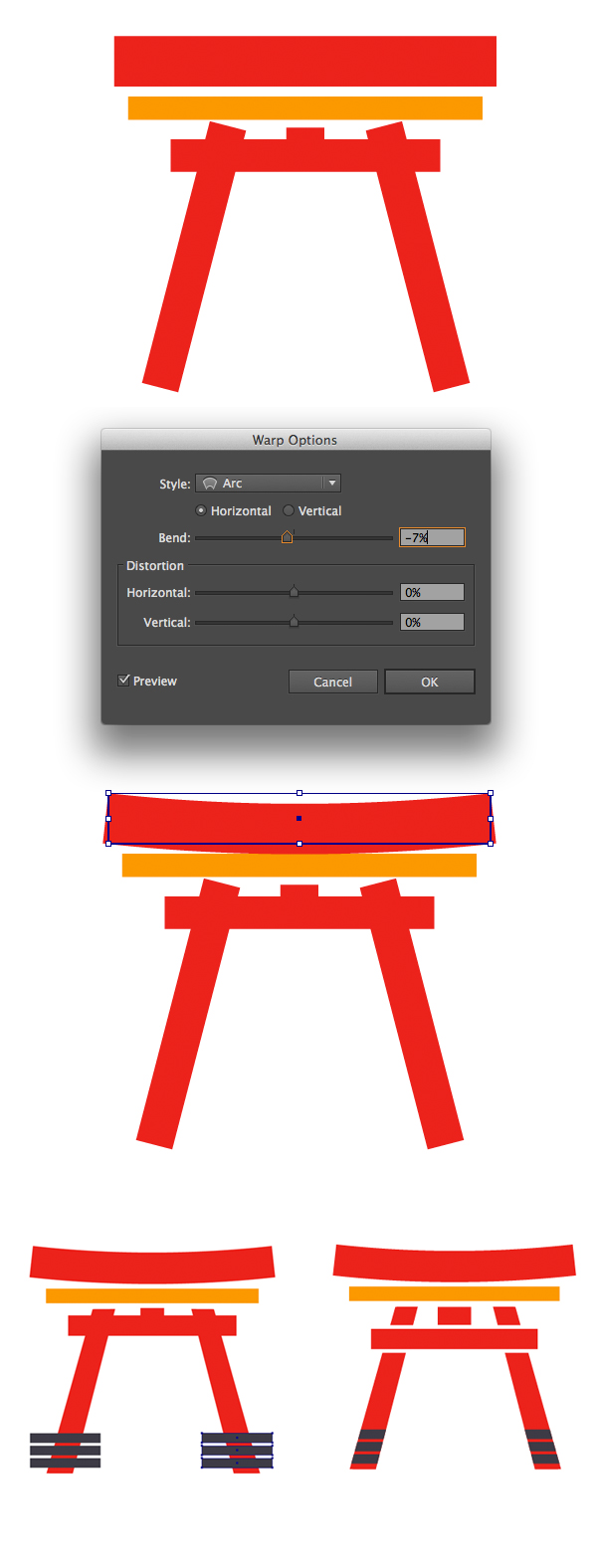Click the selected dark stripes on right leg
Viewport: 597px width, 1568px height.
(237, 1450)
